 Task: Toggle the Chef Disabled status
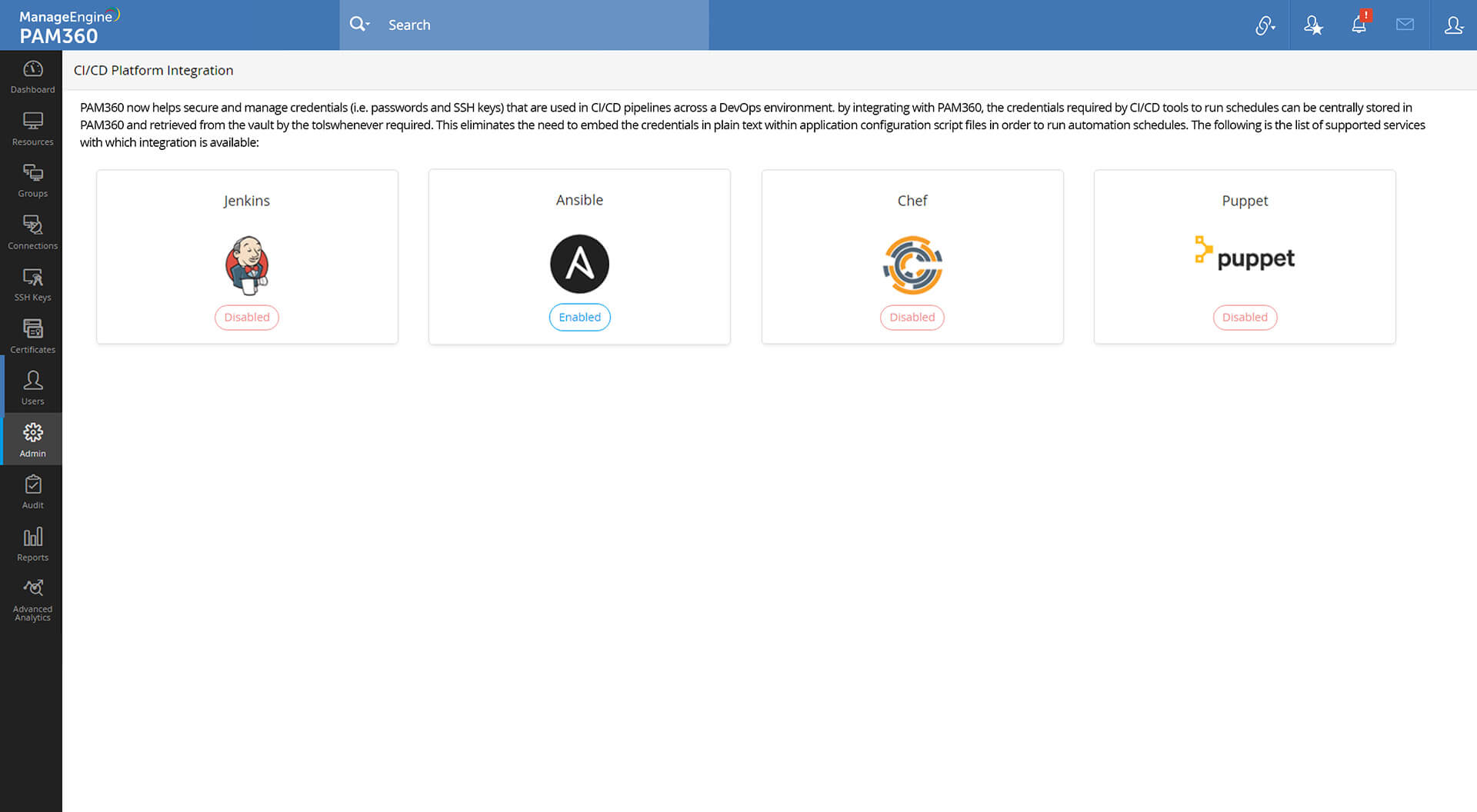(912, 318)
